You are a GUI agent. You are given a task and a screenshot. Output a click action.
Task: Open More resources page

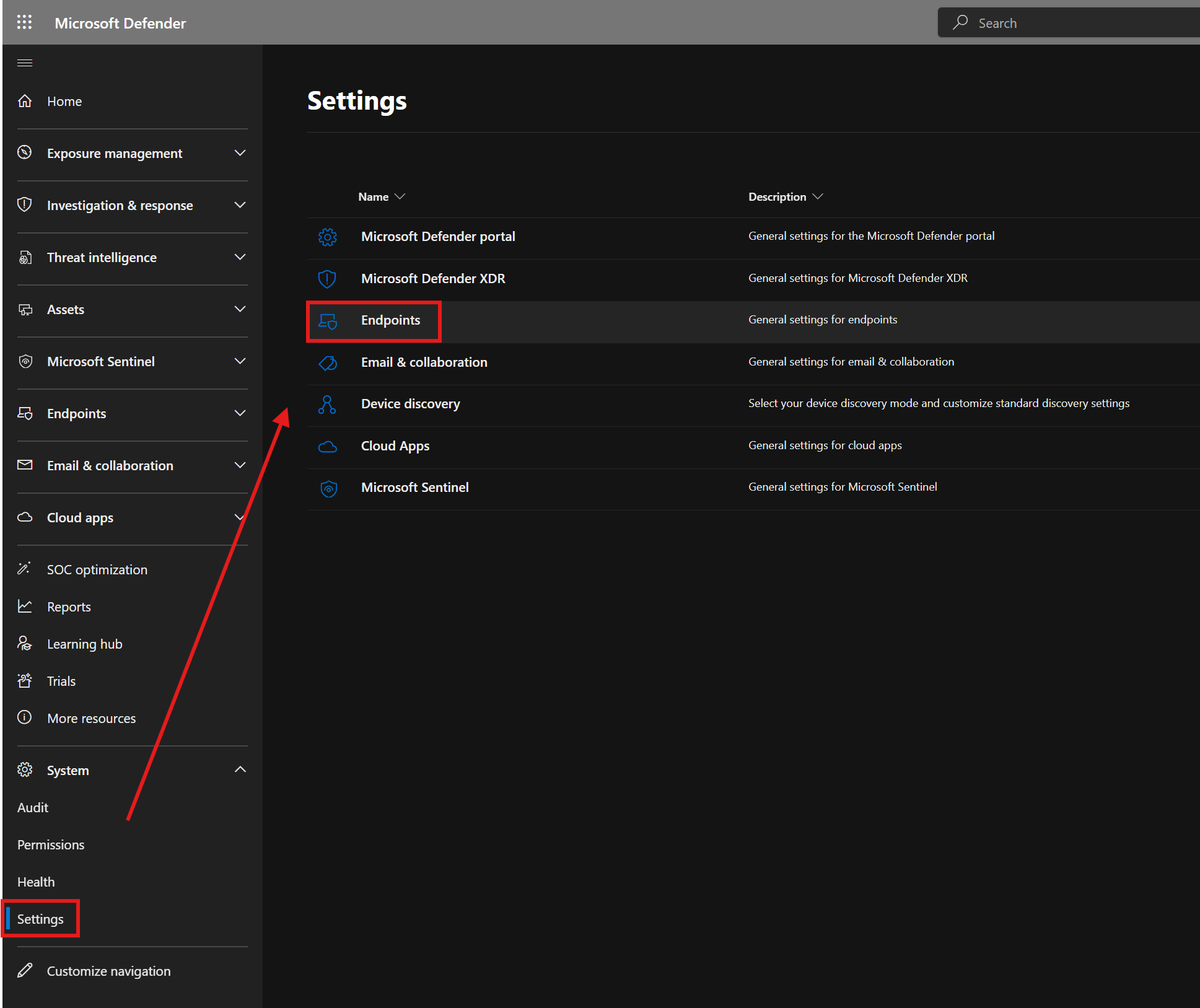coord(92,718)
